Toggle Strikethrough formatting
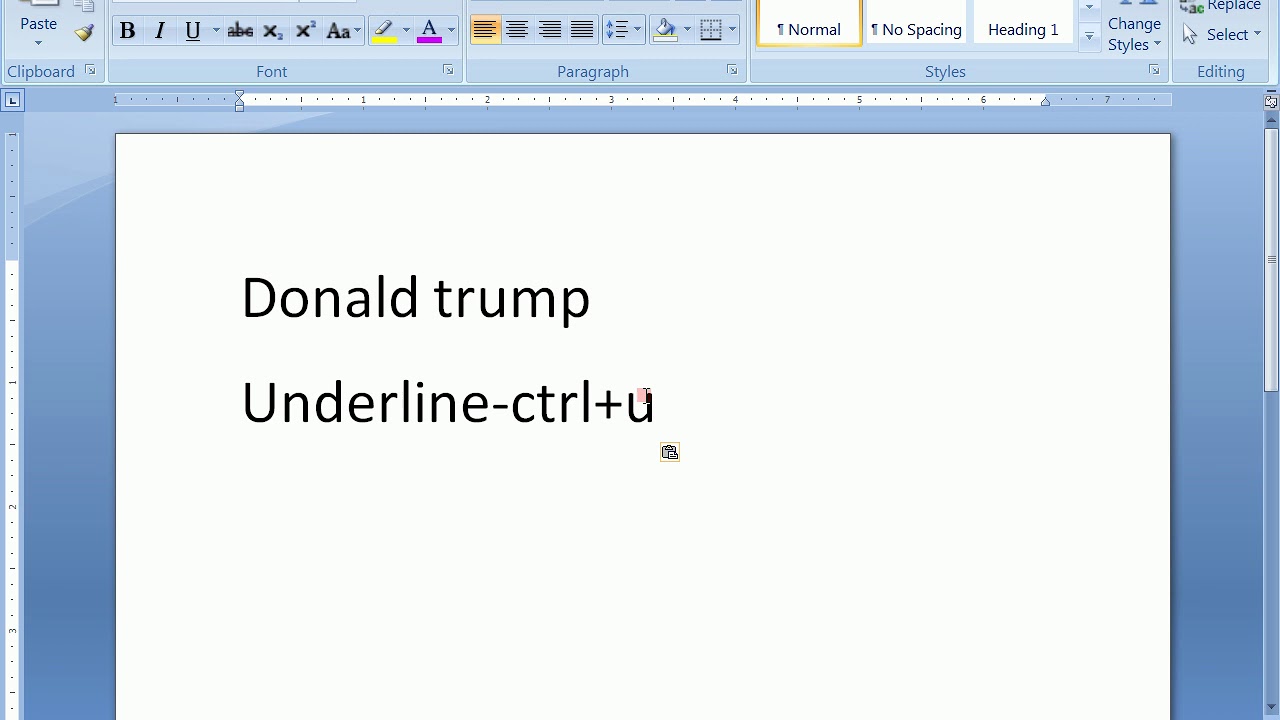This screenshot has width=1280, height=720. (240, 31)
